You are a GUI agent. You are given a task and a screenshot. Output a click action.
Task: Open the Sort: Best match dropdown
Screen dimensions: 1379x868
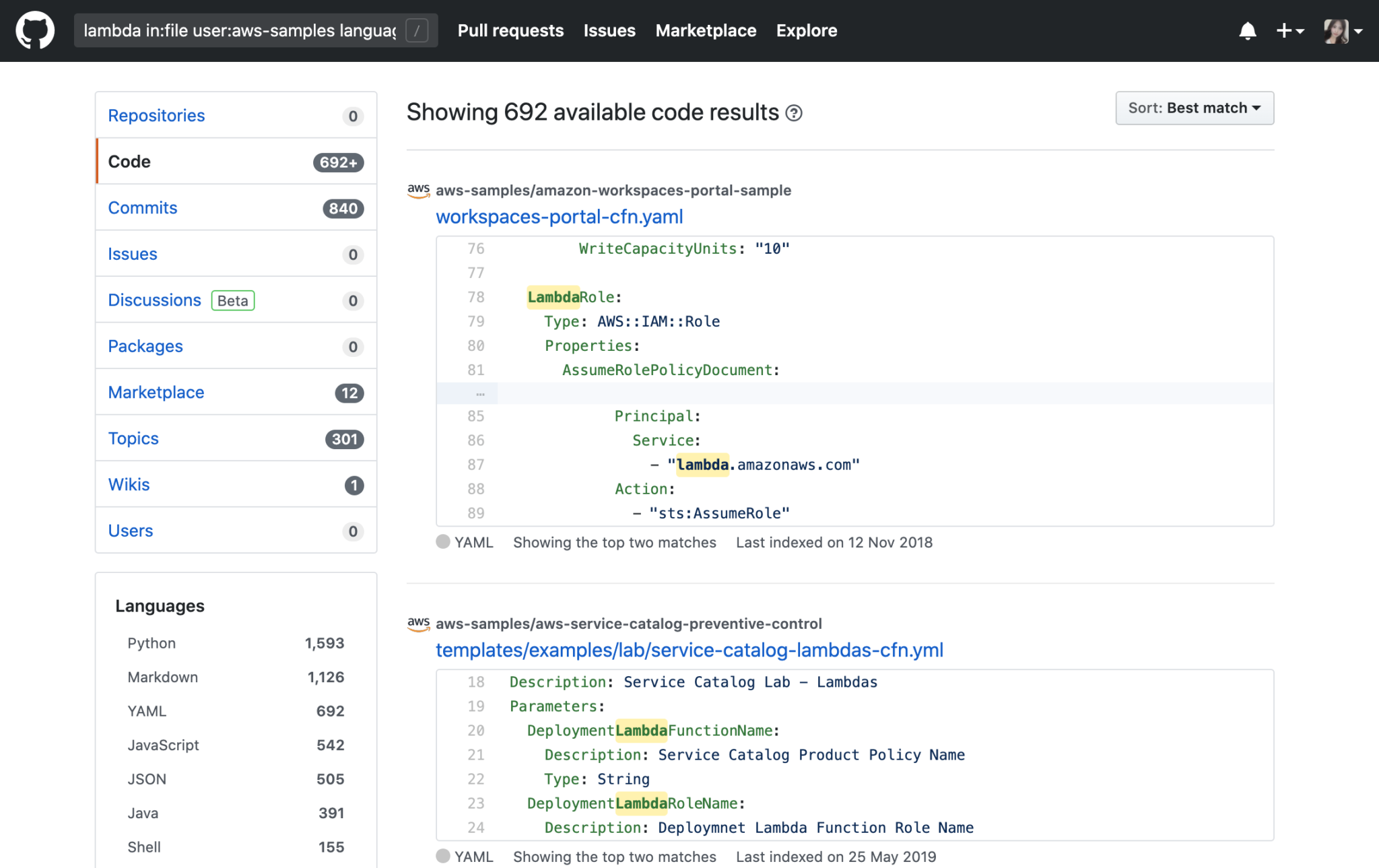coord(1194,108)
